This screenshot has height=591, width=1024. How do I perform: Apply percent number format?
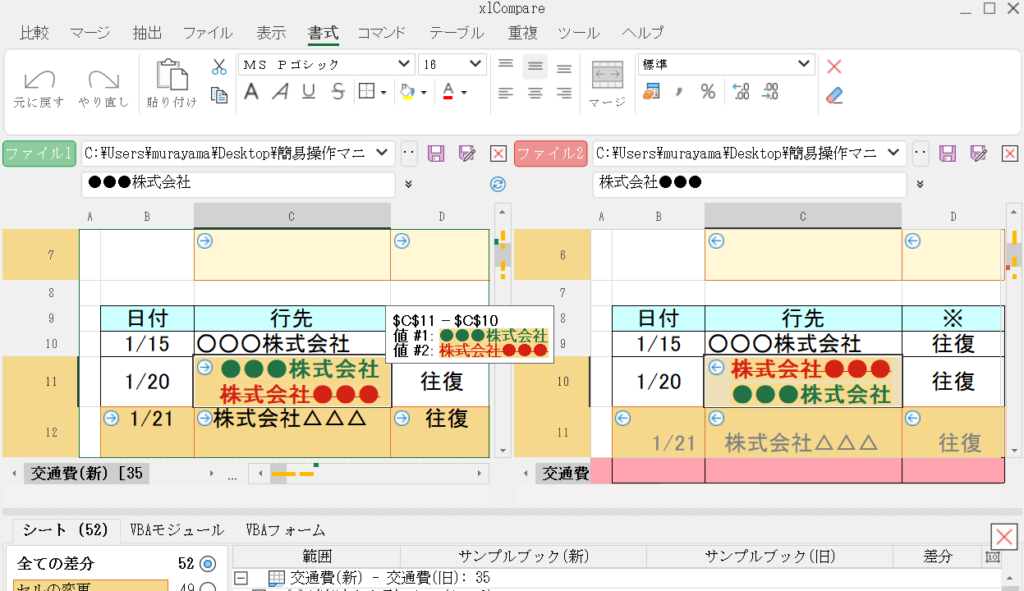point(708,93)
